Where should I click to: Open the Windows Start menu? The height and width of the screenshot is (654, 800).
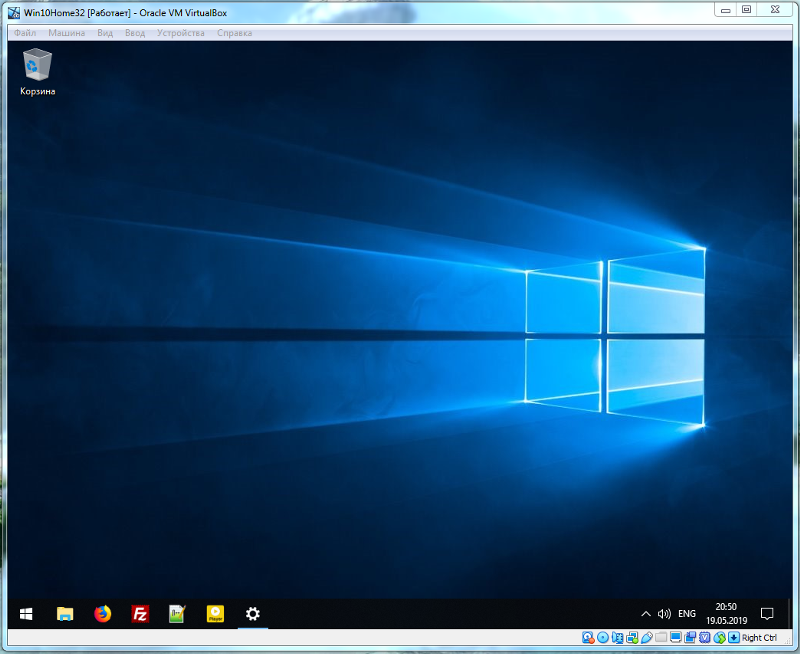tap(27, 614)
